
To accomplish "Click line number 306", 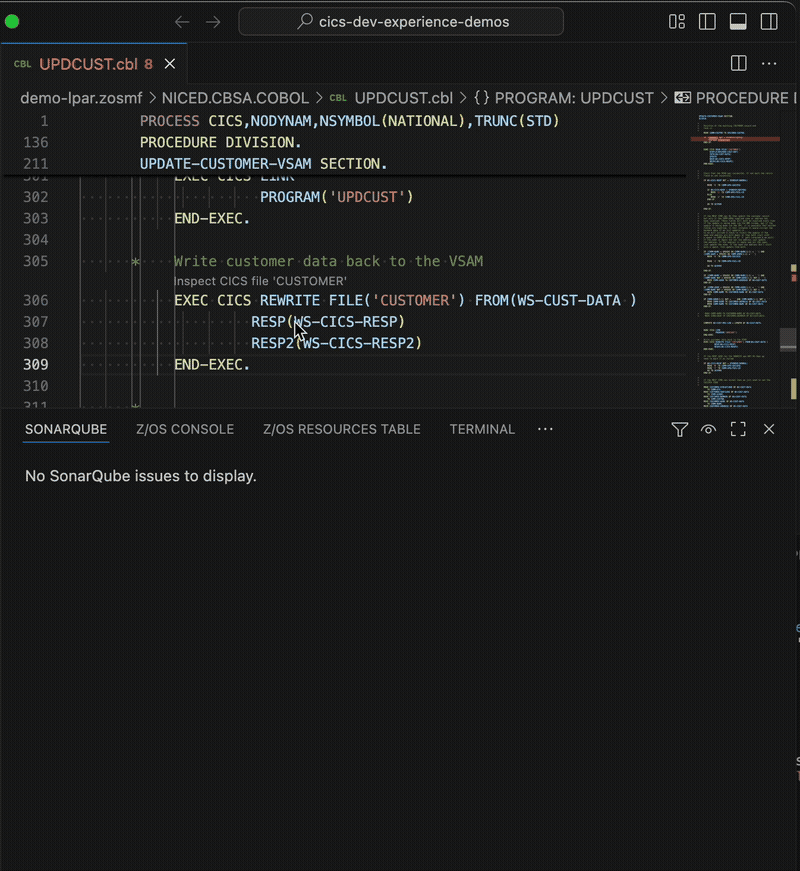I will point(36,301).
